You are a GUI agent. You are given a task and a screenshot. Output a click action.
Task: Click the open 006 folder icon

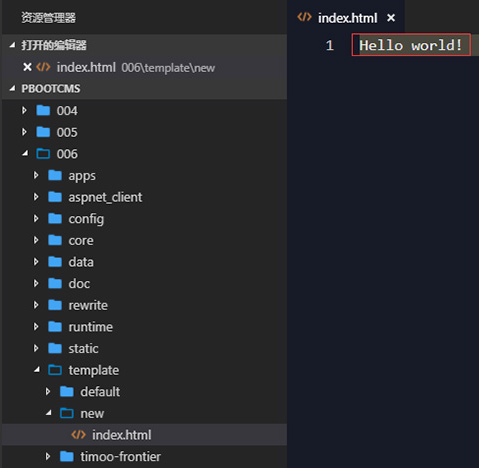tap(43, 154)
